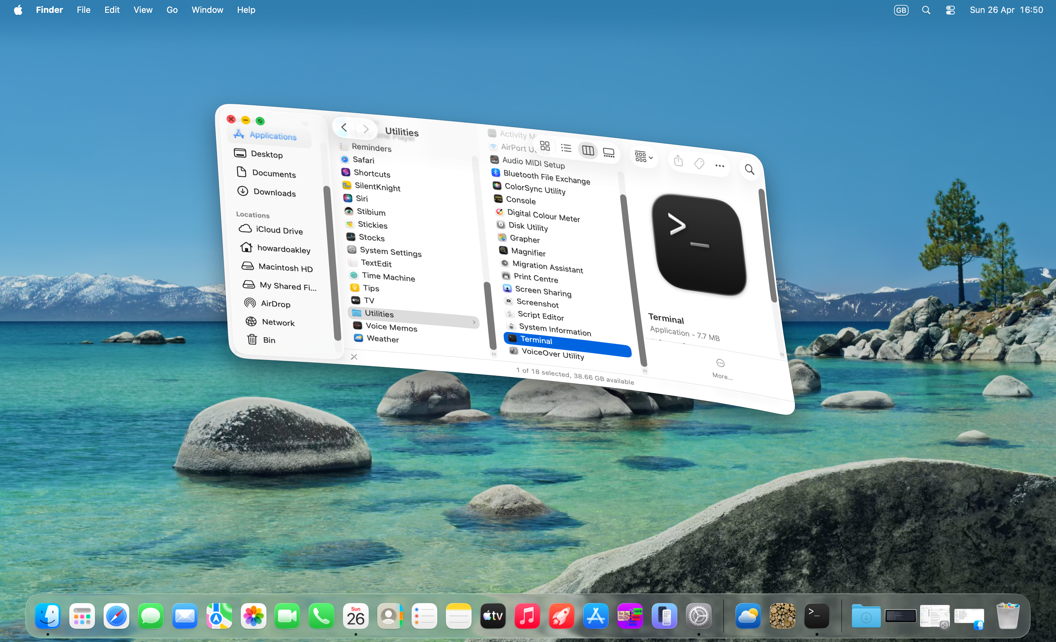Switch Finder to gallery view
The height and width of the screenshot is (642, 1056).
(x=608, y=152)
